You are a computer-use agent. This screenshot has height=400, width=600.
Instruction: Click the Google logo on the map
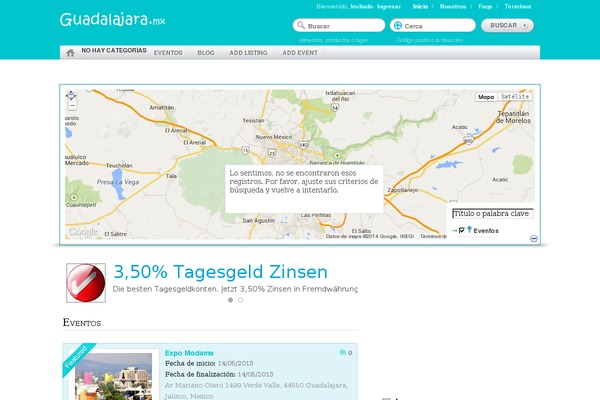coord(83,232)
